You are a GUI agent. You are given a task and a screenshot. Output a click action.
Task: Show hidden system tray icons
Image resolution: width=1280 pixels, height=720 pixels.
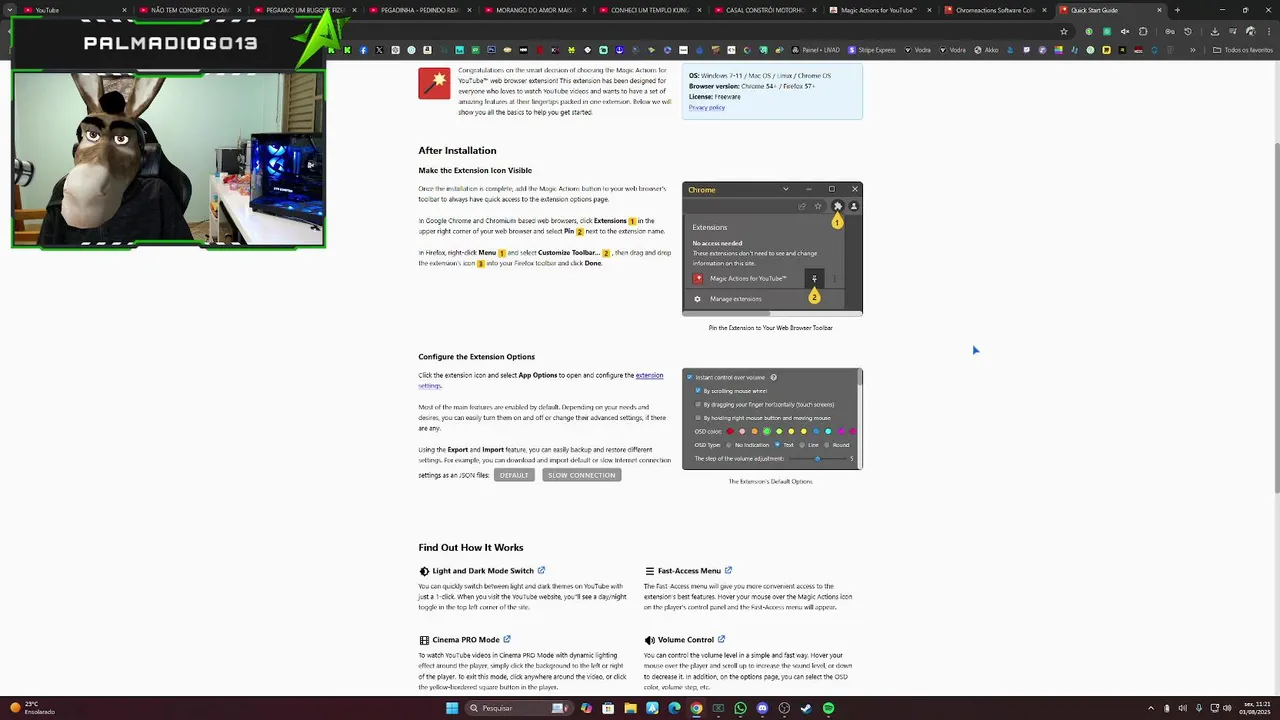click(x=1151, y=708)
